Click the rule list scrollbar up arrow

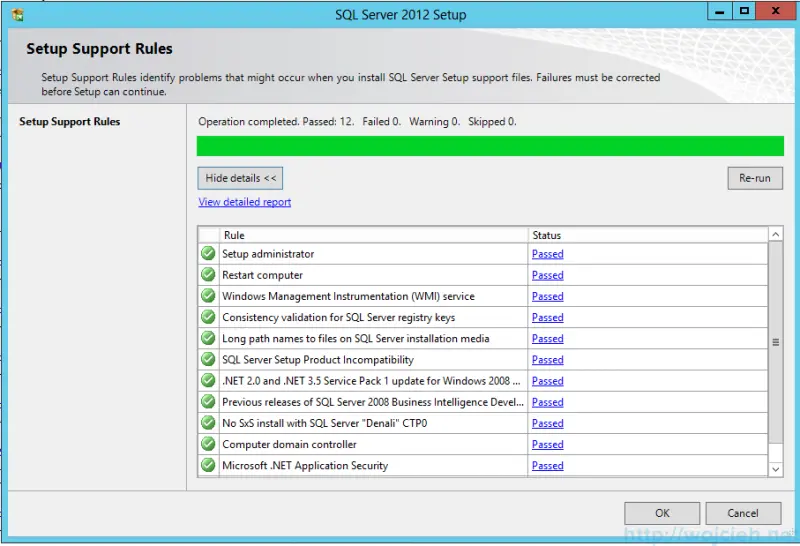pos(776,234)
